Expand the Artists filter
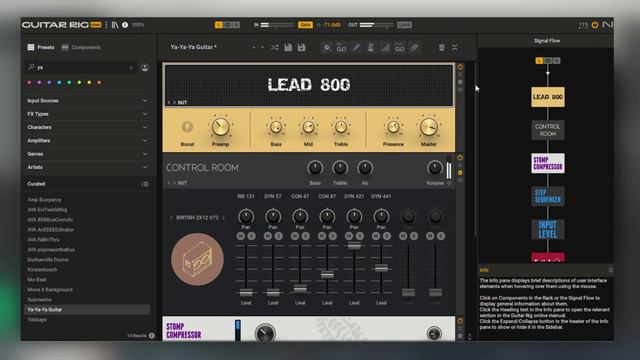 tap(144, 167)
